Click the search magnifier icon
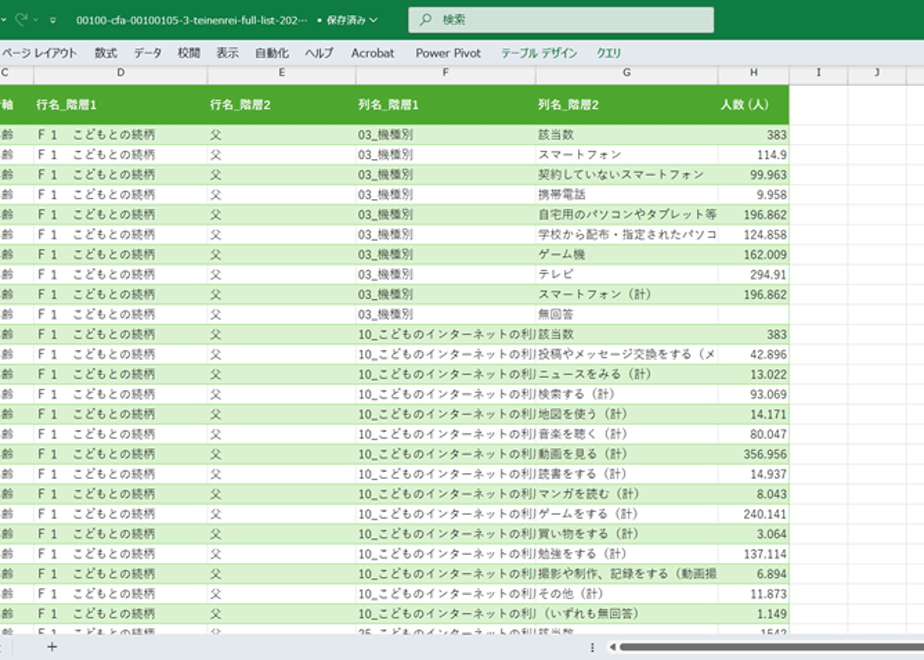The image size is (924, 660). (425, 20)
